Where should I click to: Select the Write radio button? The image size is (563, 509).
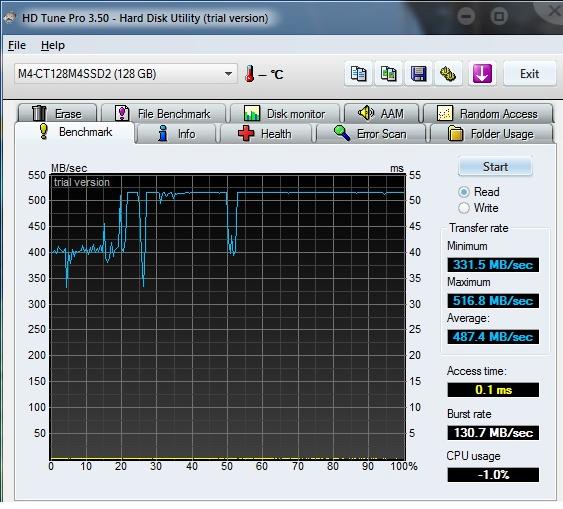tap(464, 208)
